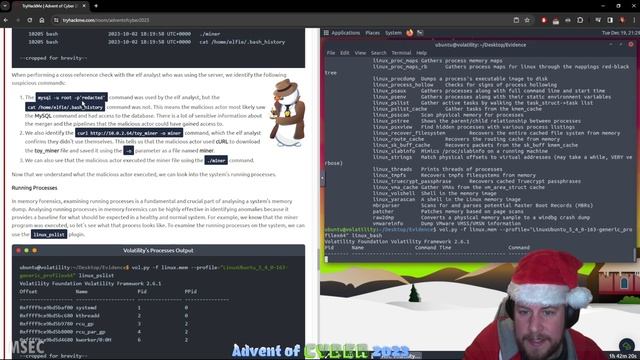640x360 pixels.
Task: Click the green icon in VM corner
Action: tap(626, 346)
